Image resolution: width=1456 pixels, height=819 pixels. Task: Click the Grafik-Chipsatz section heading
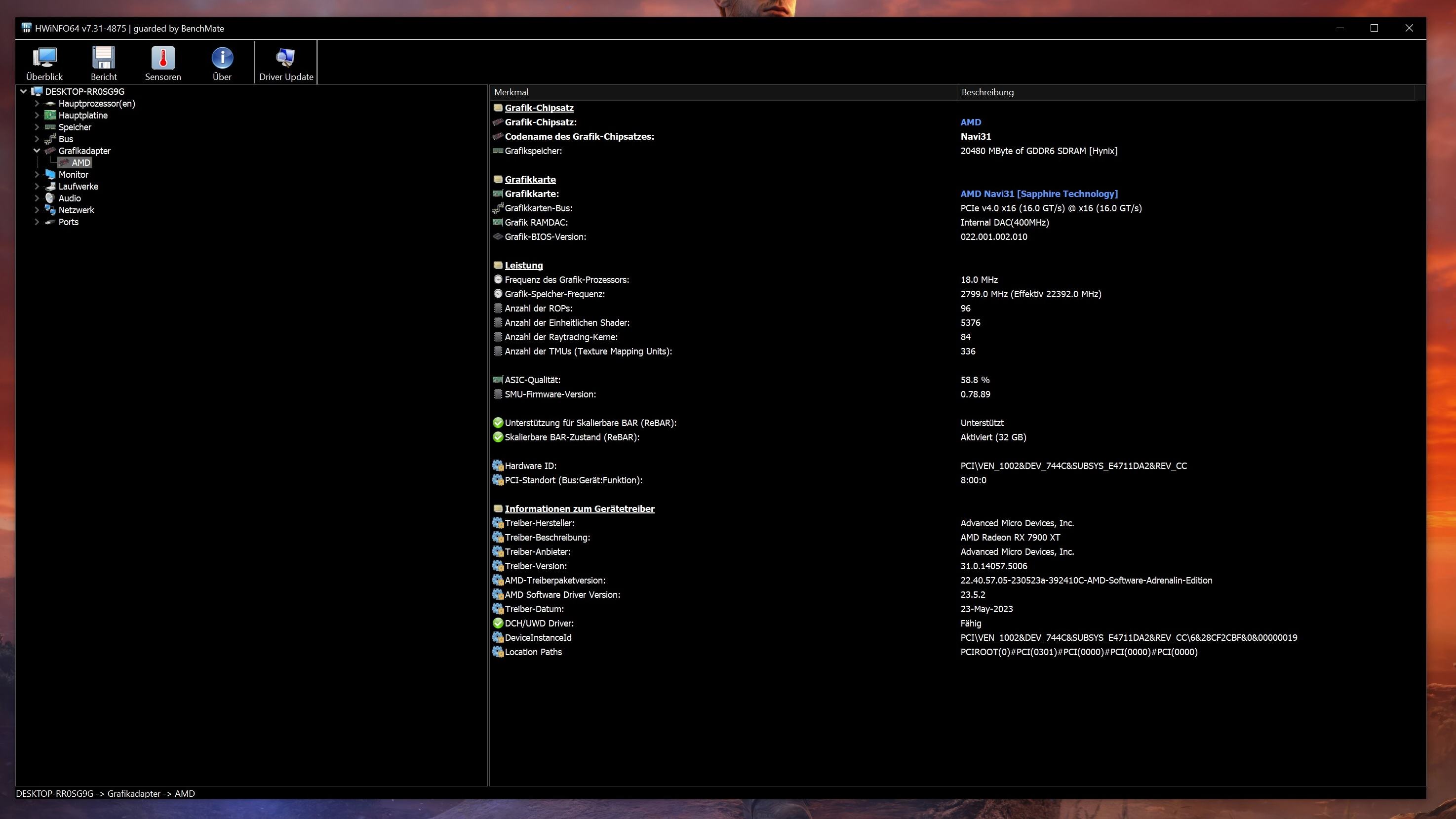[x=539, y=108]
